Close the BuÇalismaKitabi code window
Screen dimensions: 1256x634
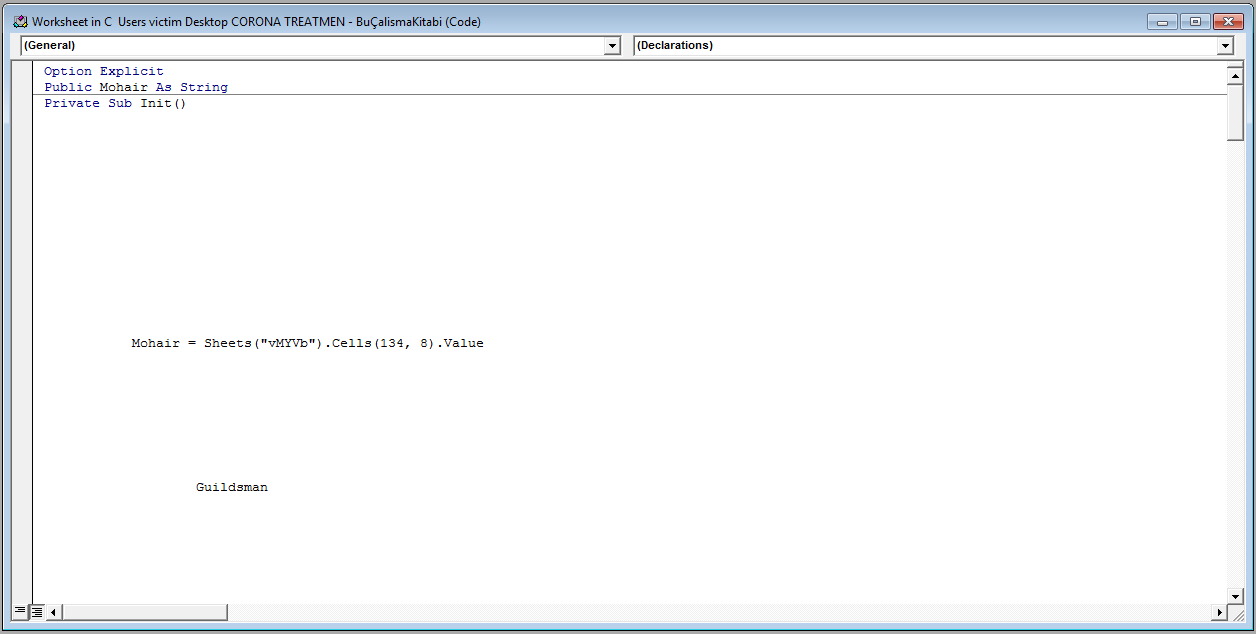pos(1227,21)
